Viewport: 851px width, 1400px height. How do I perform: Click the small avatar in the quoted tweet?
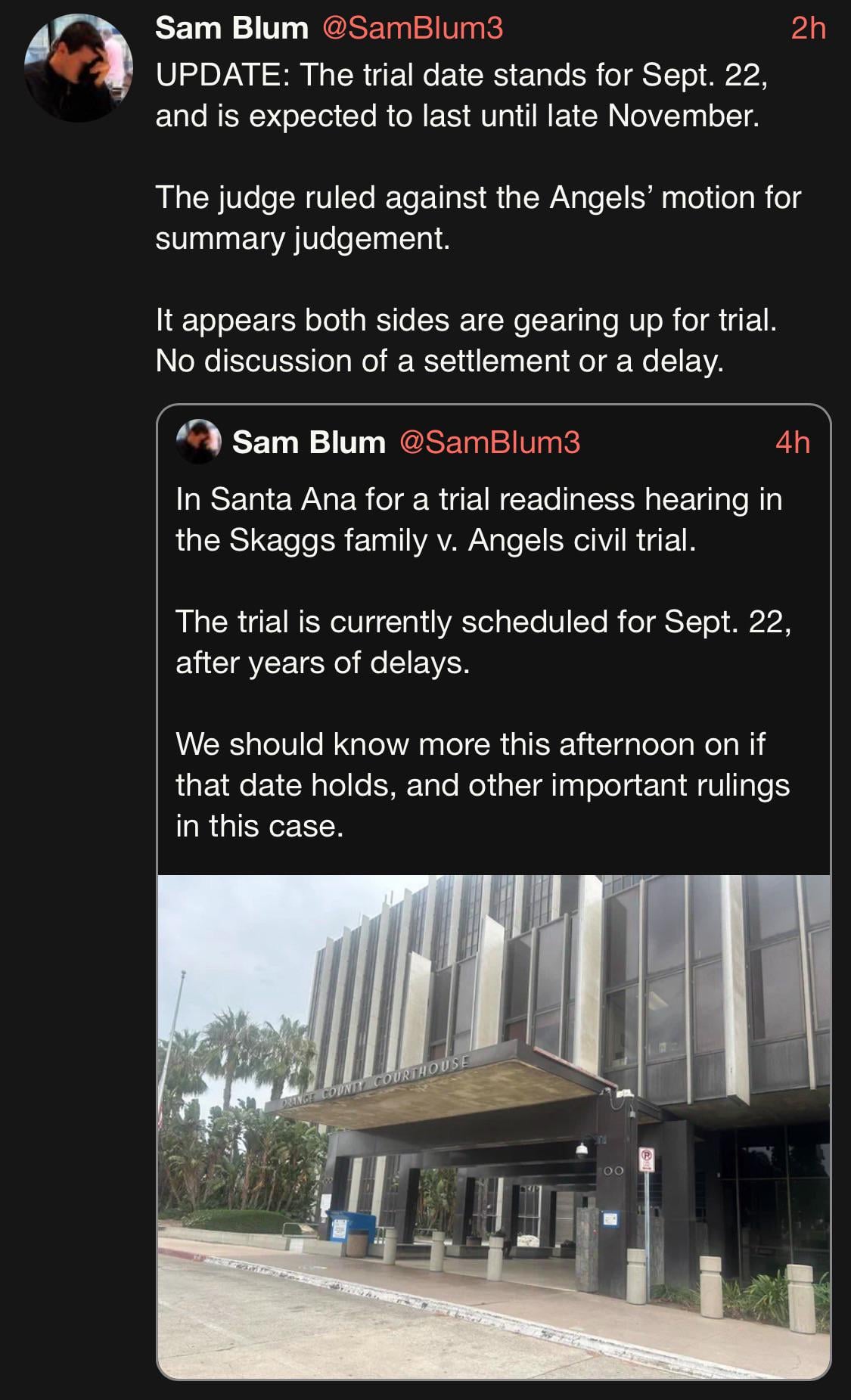pyautogui.click(x=198, y=441)
